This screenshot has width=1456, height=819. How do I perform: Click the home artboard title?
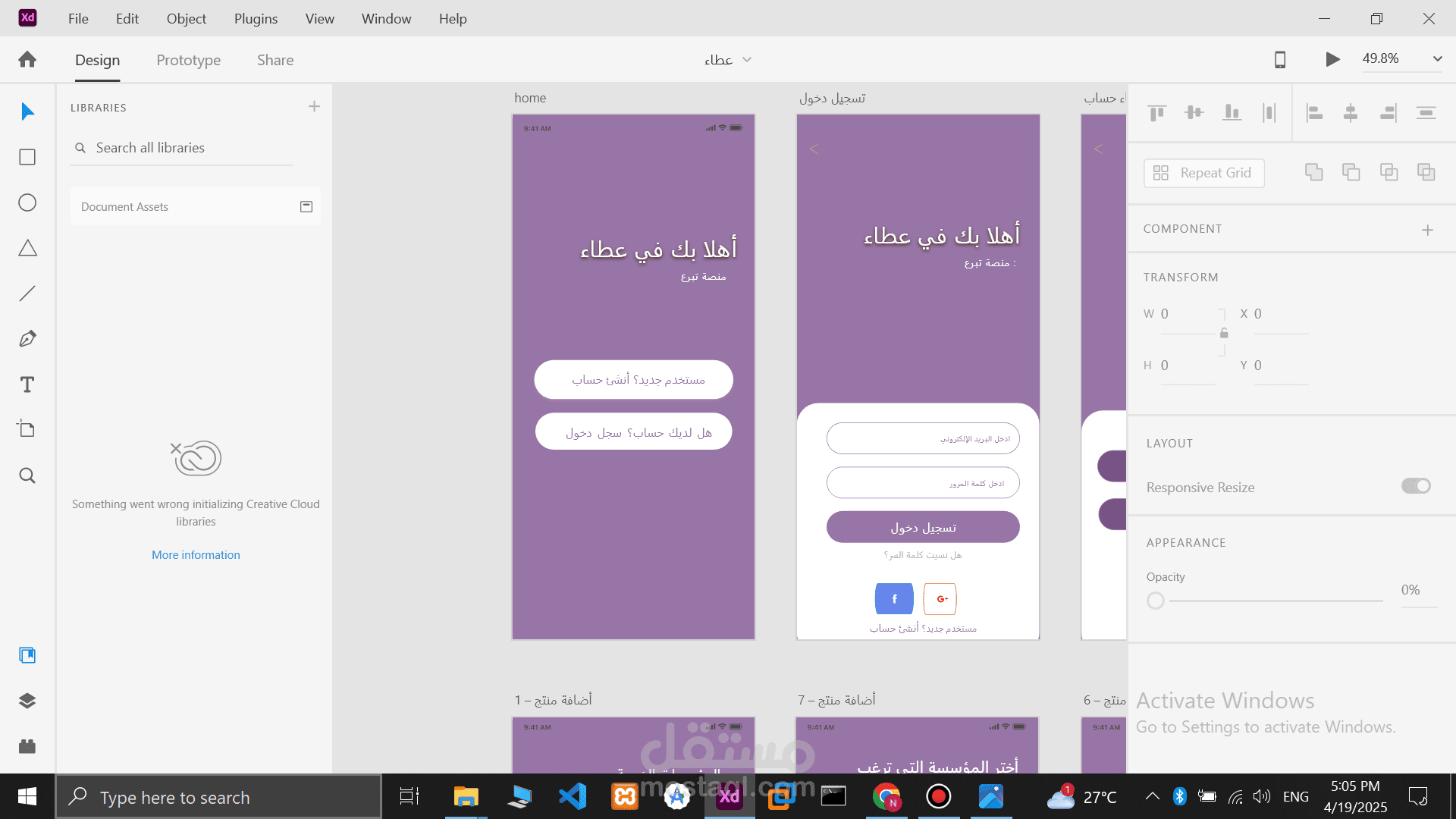530,98
